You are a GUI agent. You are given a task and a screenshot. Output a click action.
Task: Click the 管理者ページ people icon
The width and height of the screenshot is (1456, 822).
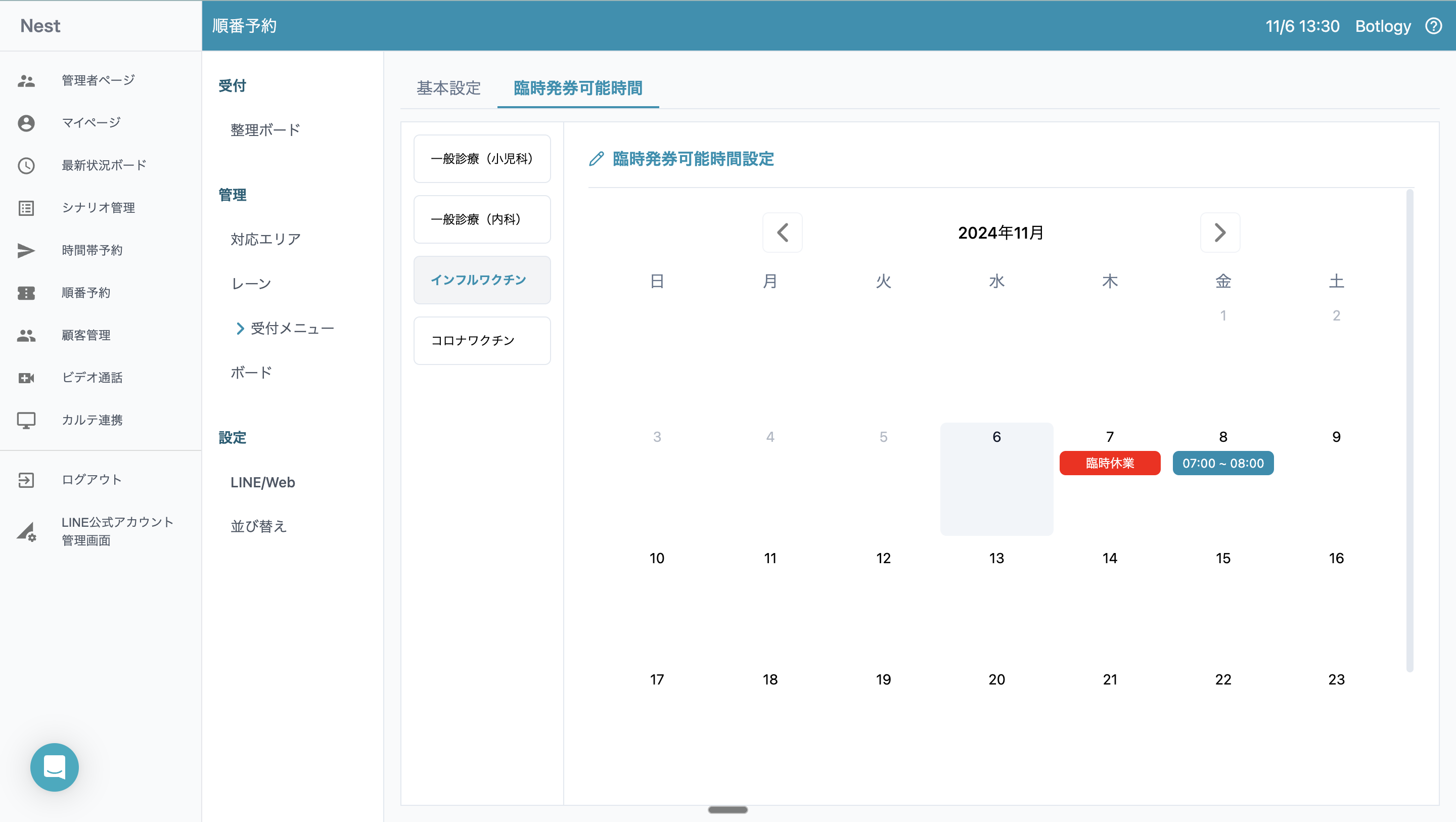point(26,80)
